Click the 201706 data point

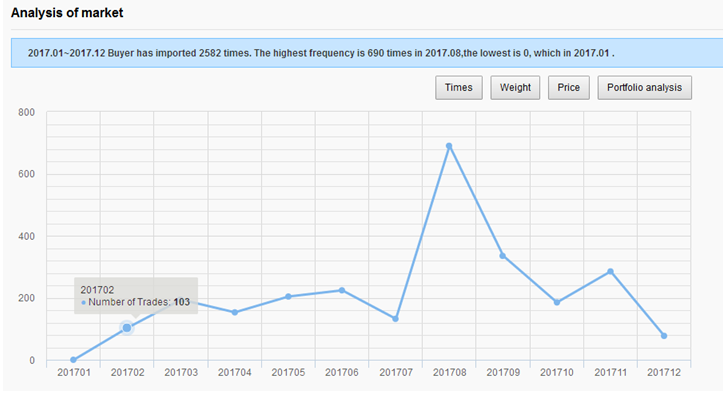[342, 291]
